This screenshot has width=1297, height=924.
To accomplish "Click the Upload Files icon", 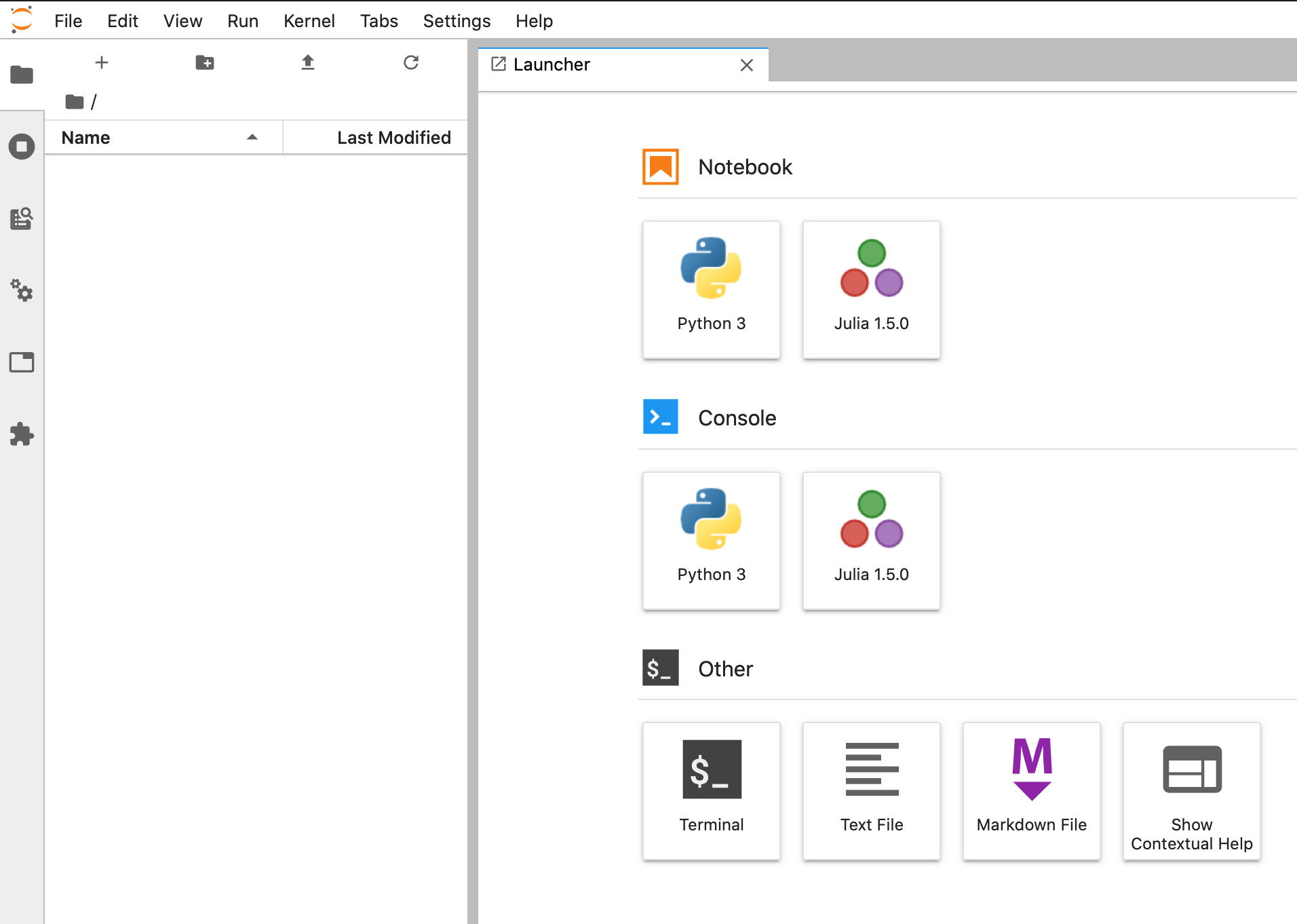I will (308, 63).
